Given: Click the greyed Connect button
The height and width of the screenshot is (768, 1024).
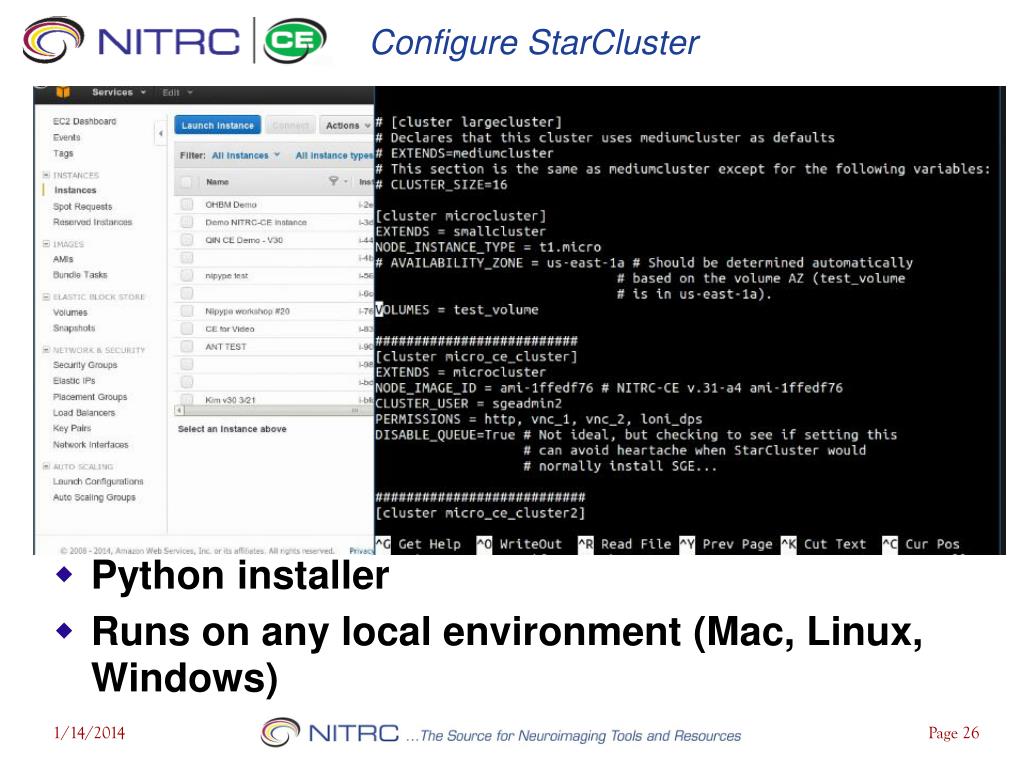Looking at the screenshot, I should [x=290, y=125].
